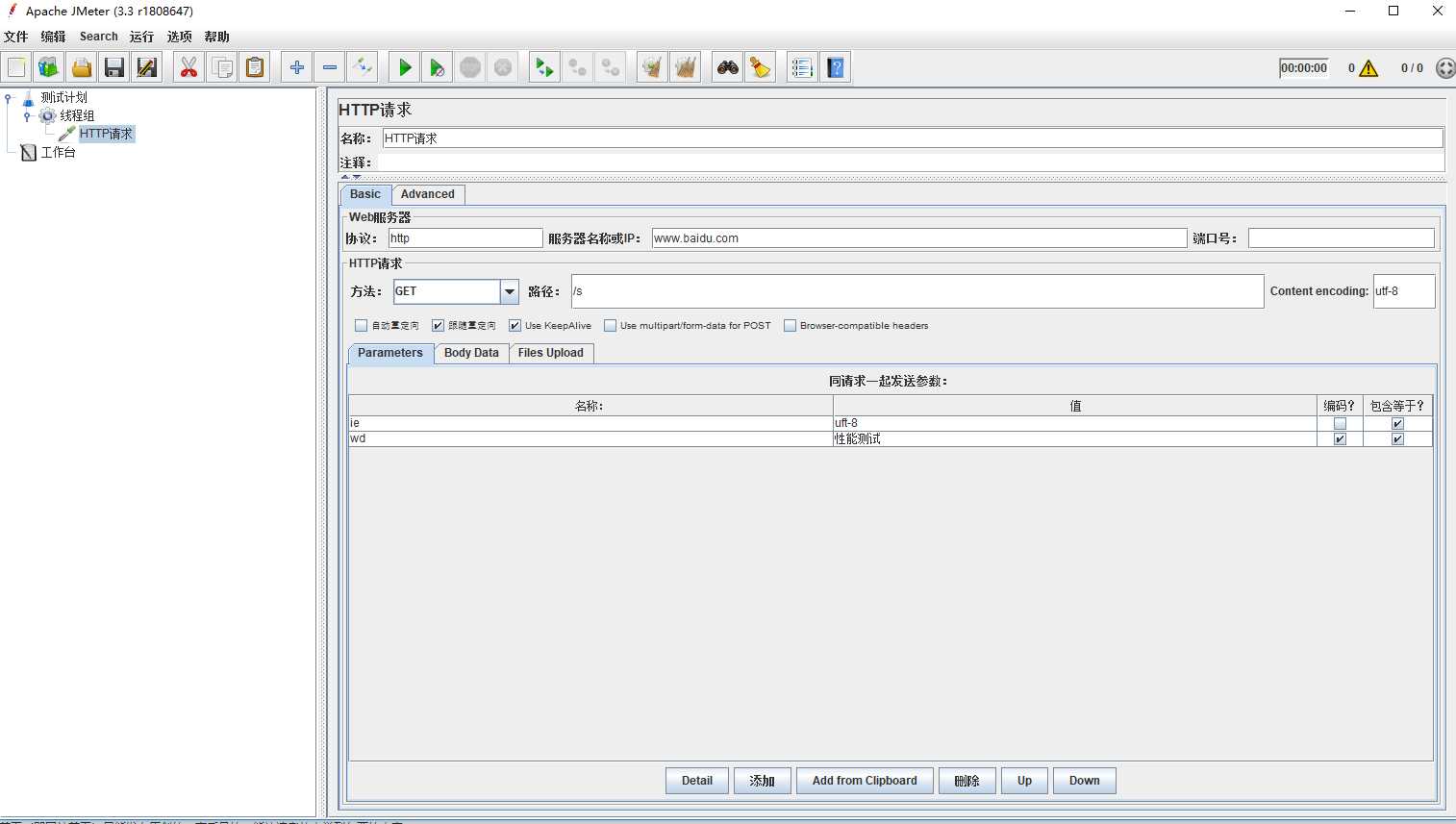Click the Toggle enable/disable toolbar icon
This screenshot has height=824, width=1456.
(363, 67)
